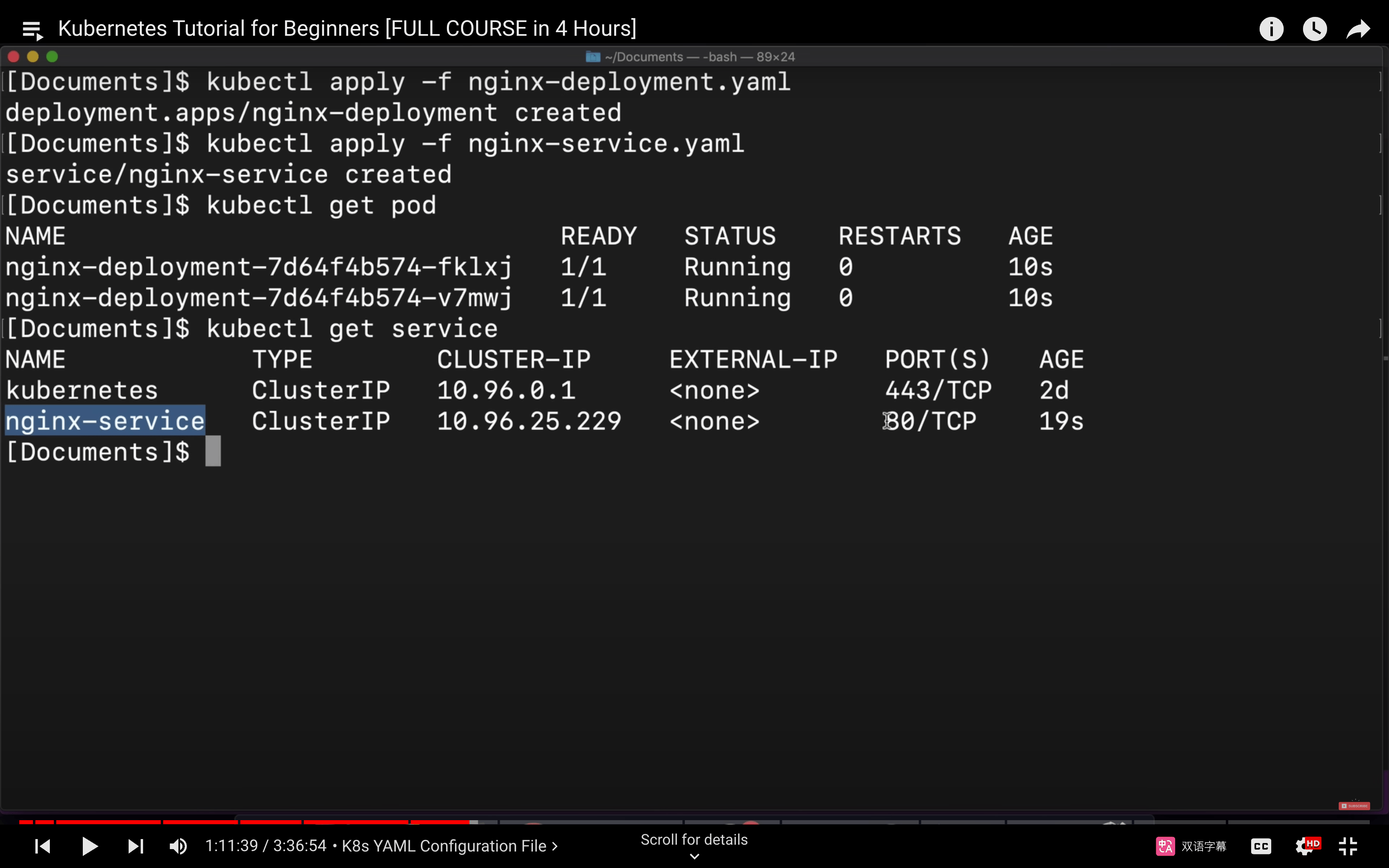Click the subscribe watermark button
Image resolution: width=1389 pixels, height=868 pixels.
pyautogui.click(x=1354, y=805)
